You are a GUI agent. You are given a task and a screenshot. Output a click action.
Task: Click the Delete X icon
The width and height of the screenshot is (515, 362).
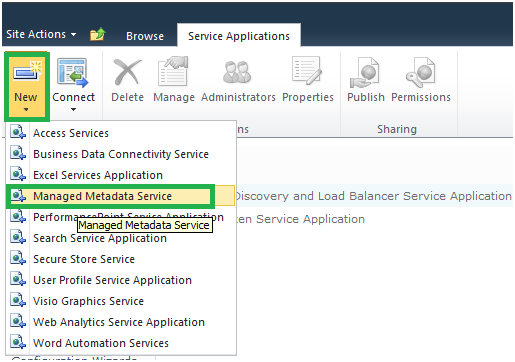point(127,72)
